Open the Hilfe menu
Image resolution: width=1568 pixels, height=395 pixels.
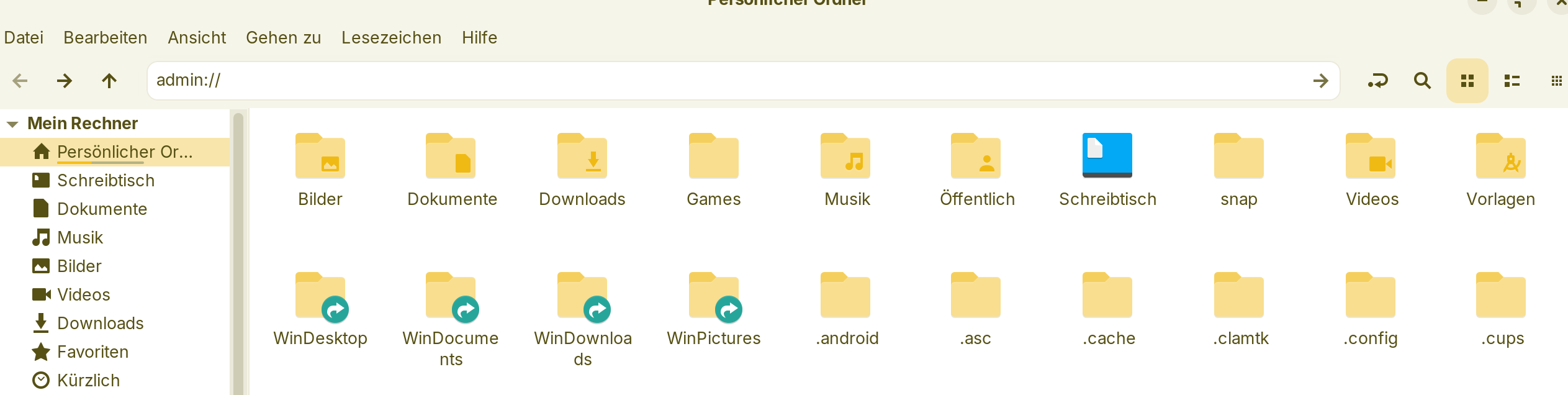[480, 38]
